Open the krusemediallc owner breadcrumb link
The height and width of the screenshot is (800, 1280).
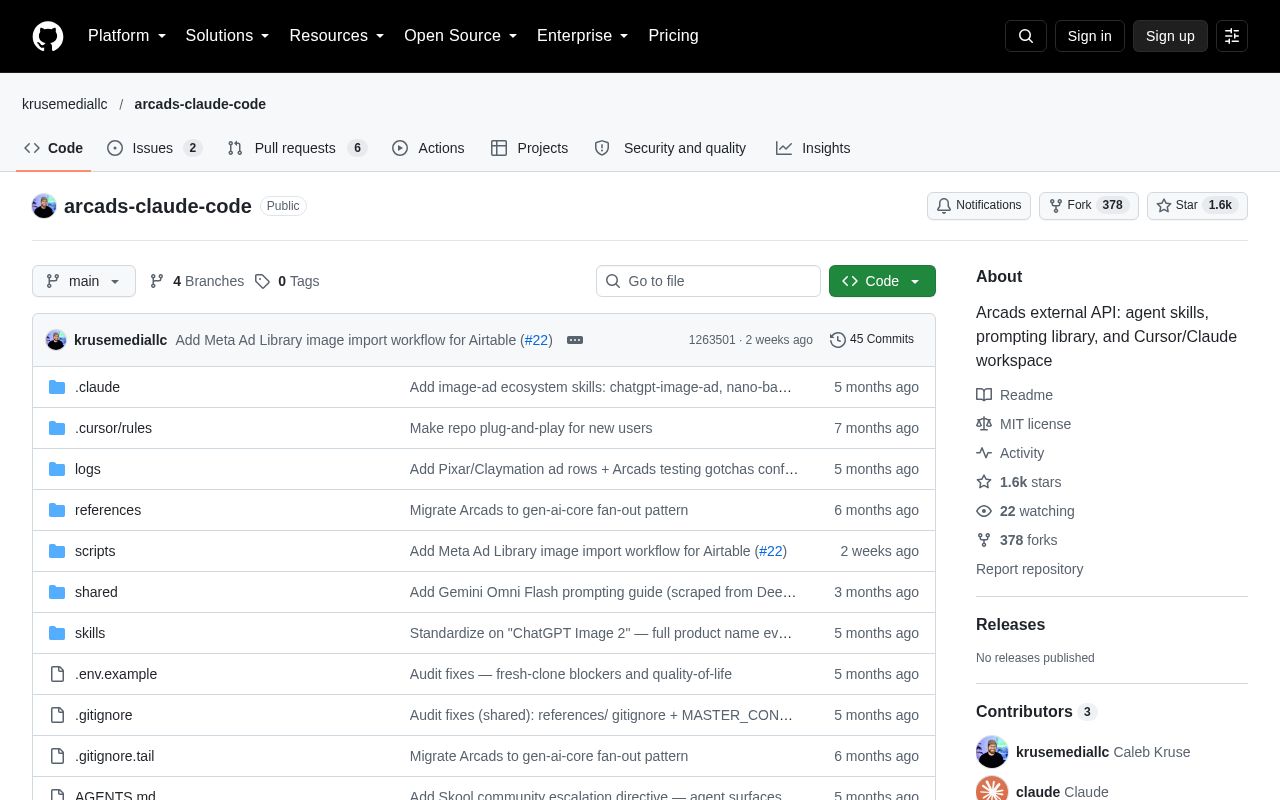pyautogui.click(x=65, y=104)
